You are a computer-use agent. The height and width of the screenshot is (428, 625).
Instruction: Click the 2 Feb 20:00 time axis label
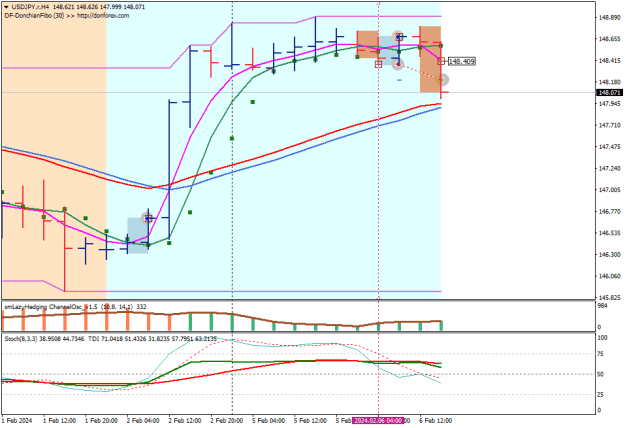(227, 421)
